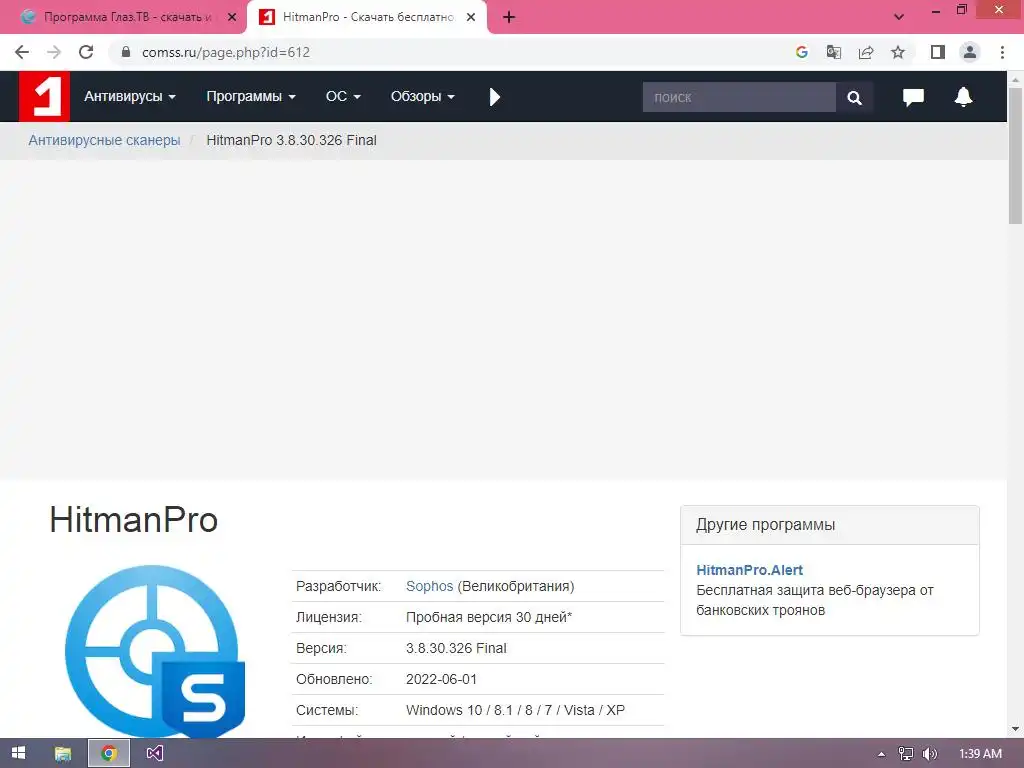The width and height of the screenshot is (1024, 768).
Task: Expand Антивирусы dropdown menu
Action: click(x=129, y=97)
